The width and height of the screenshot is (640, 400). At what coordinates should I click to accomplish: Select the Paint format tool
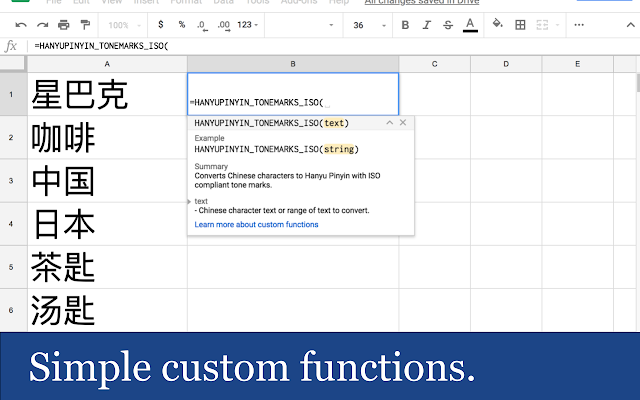pyautogui.click(x=85, y=25)
